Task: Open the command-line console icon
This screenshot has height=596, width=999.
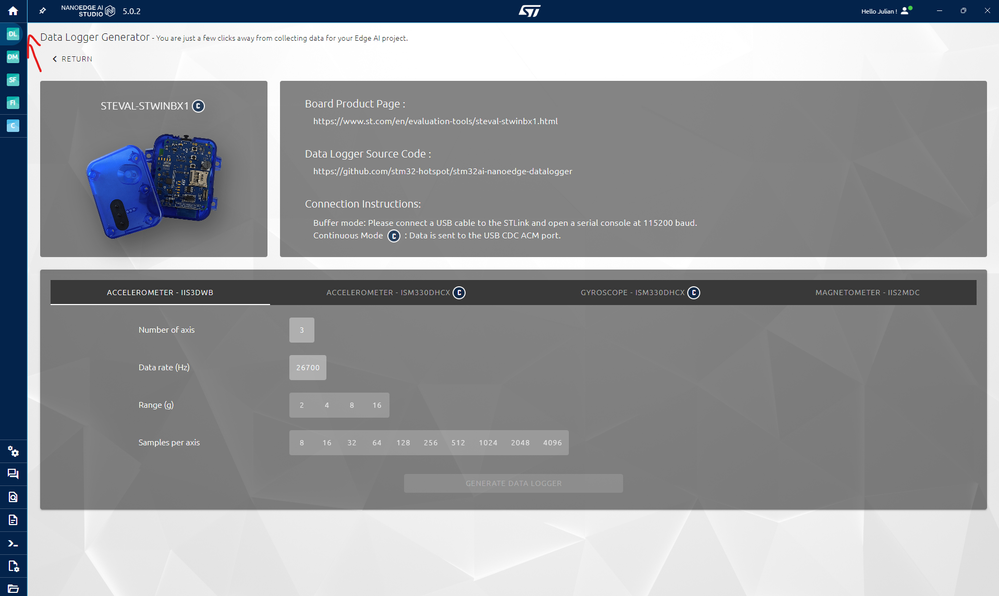Action: coord(13,544)
